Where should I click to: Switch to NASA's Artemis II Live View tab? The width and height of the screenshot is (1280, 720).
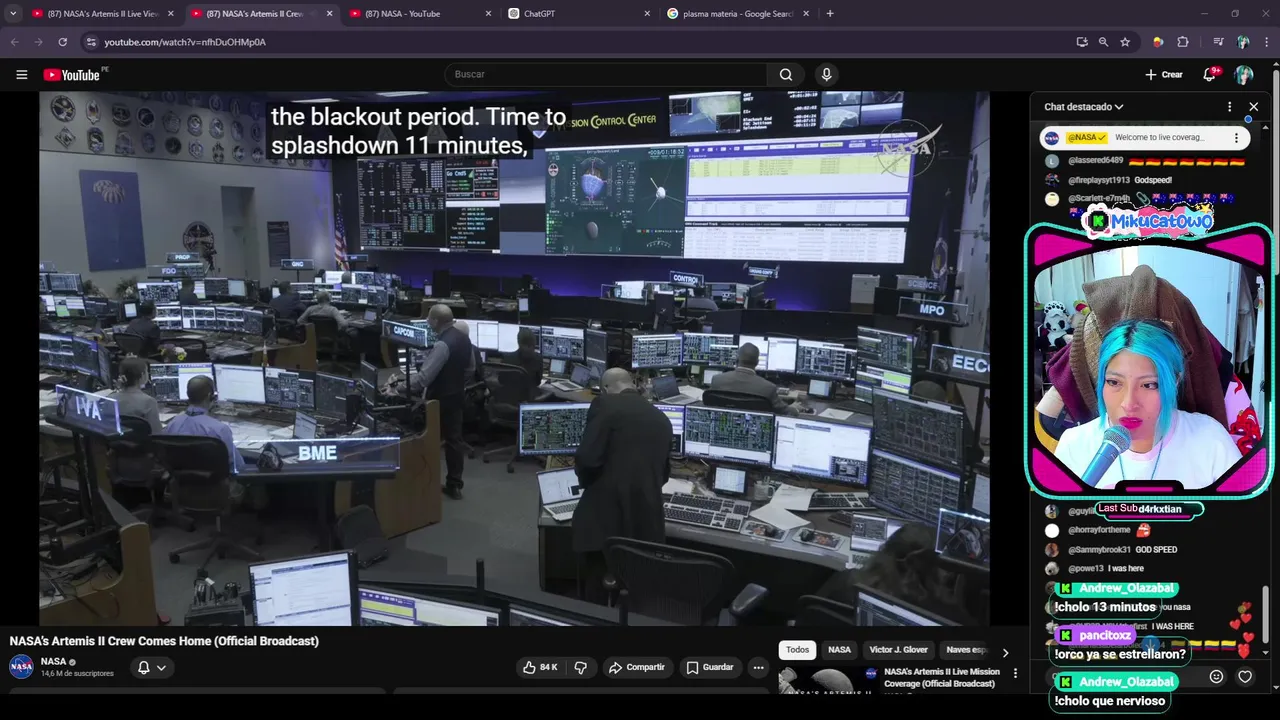pyautogui.click(x=103, y=14)
